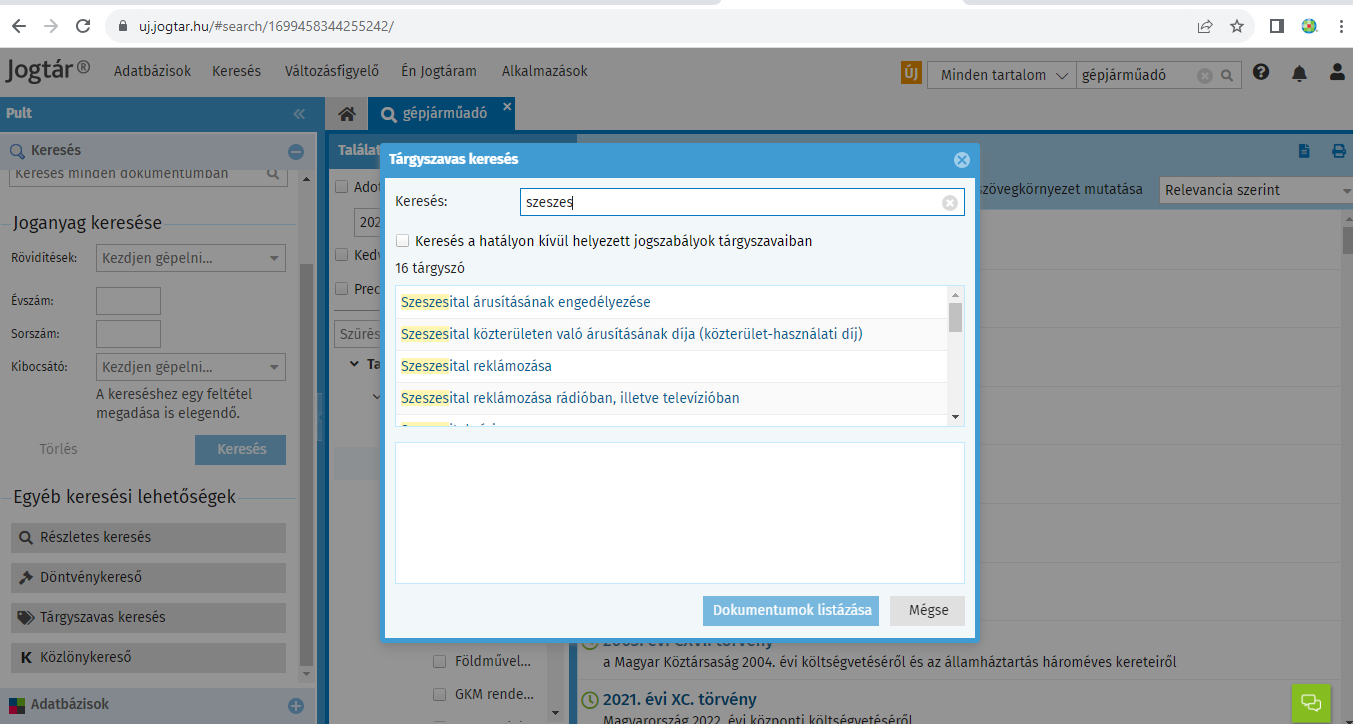This screenshot has height=724, width=1353.
Task: Click the document export icon
Action: (x=1304, y=151)
